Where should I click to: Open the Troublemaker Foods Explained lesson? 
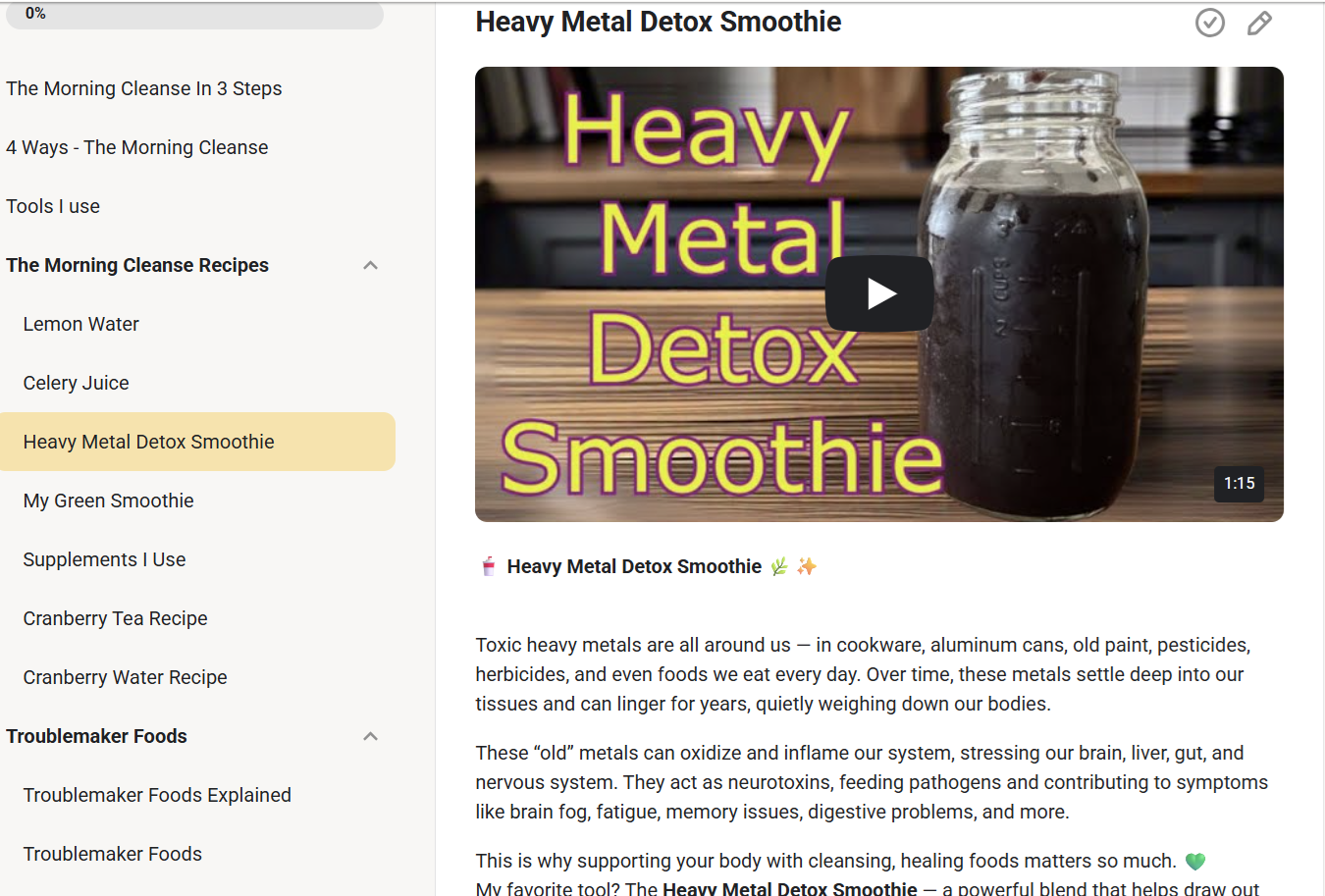[157, 795]
